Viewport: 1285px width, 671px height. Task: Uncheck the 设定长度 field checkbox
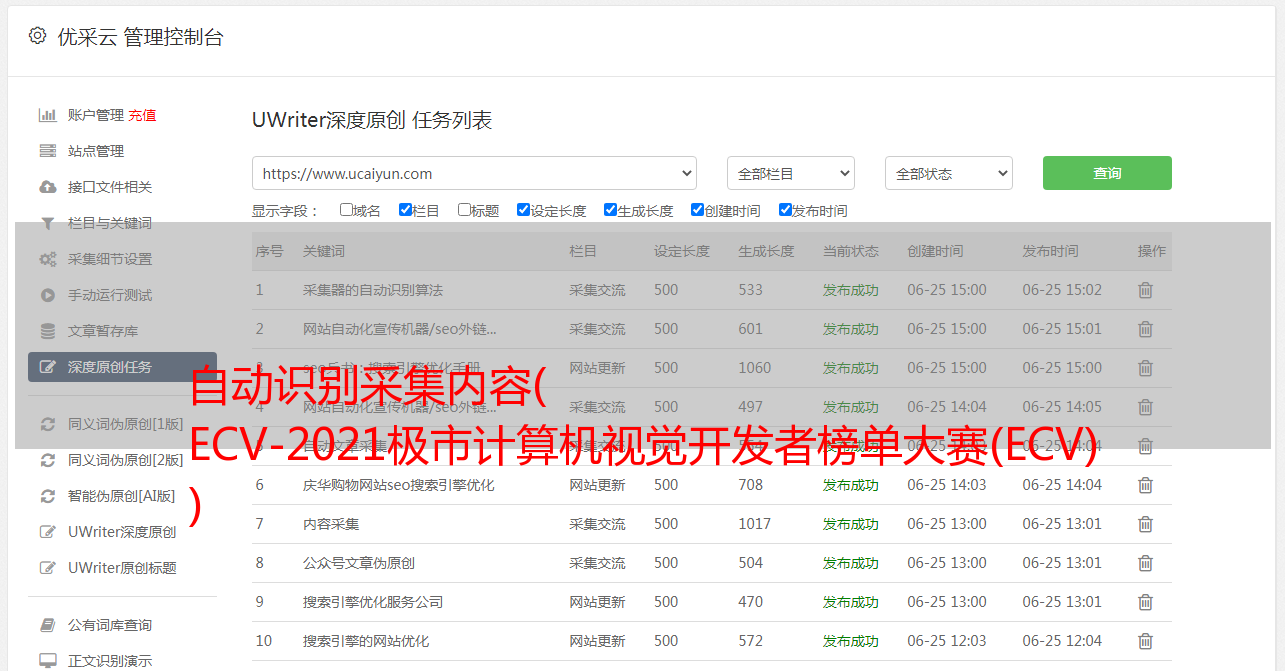[523, 210]
